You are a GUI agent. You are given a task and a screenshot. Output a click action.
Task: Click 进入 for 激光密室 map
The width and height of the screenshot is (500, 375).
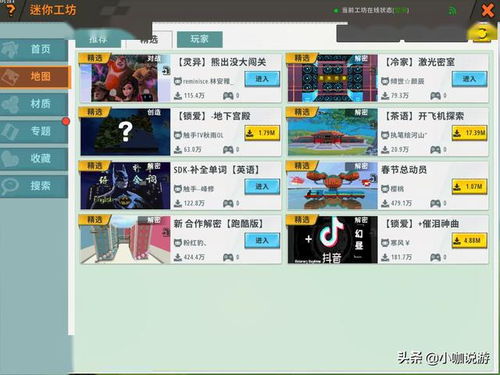(x=469, y=79)
